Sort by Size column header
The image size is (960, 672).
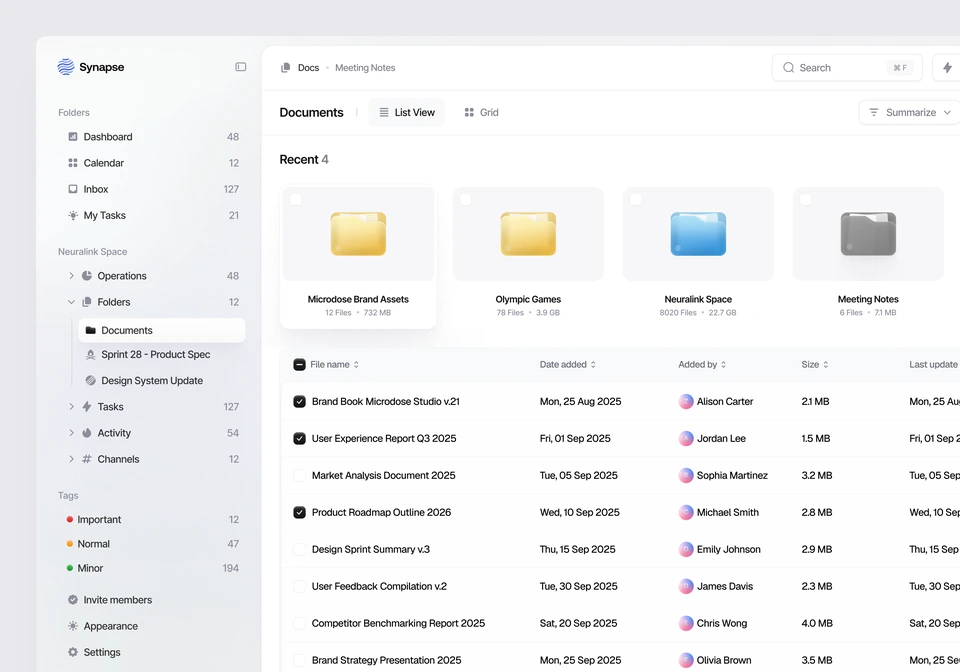(814, 365)
